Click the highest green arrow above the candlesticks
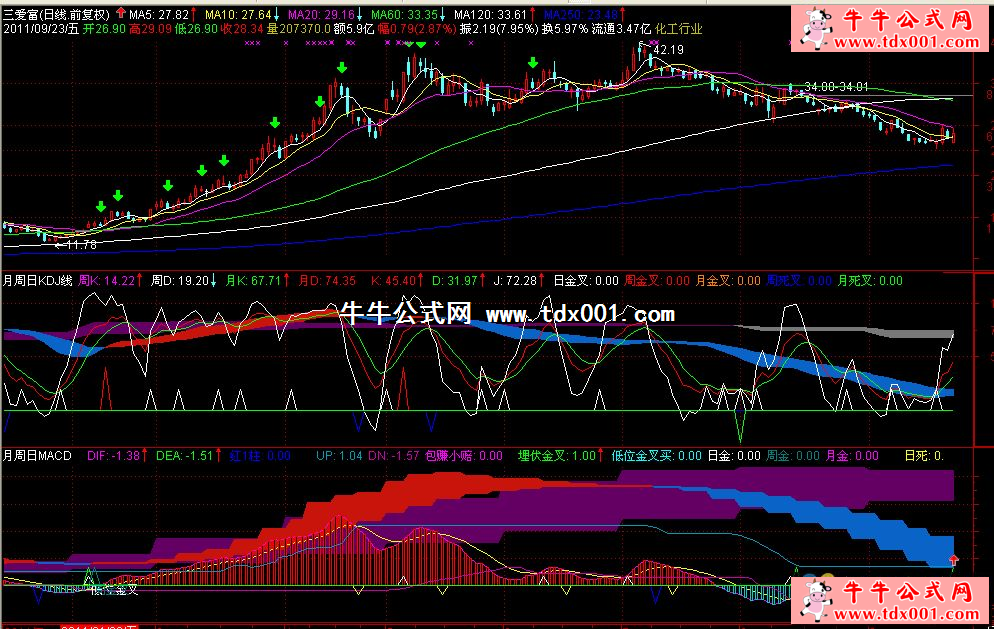 pos(421,43)
